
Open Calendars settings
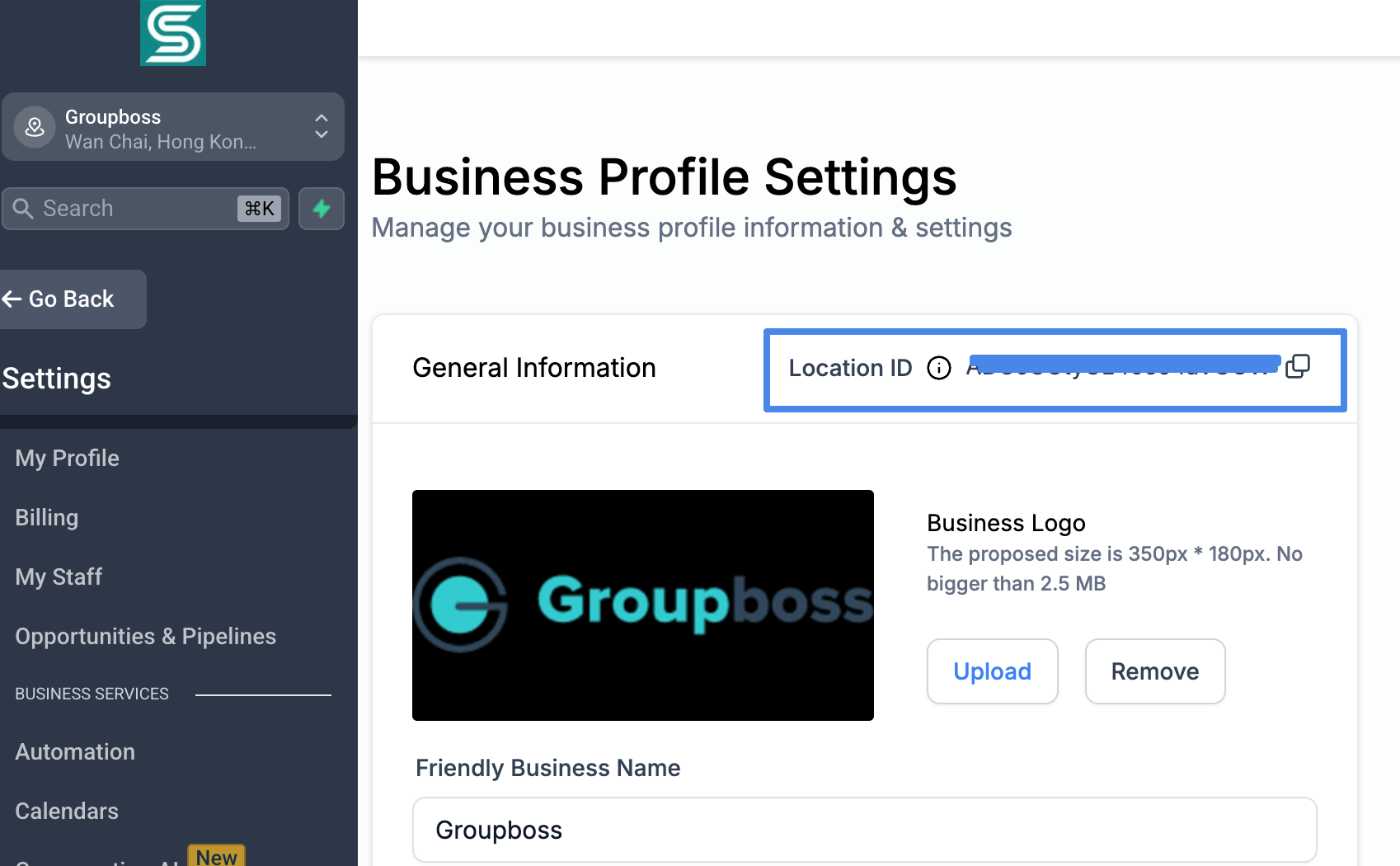point(67,812)
